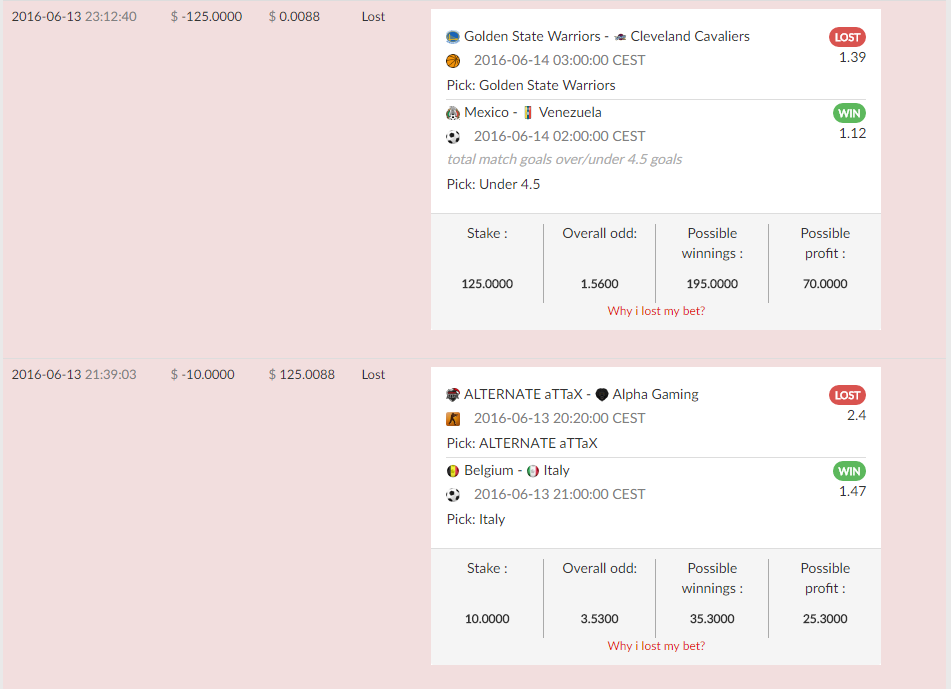Click 'Lost' status of the 23:12:40 bet
Screen dimensions: 951x689
(373, 16)
